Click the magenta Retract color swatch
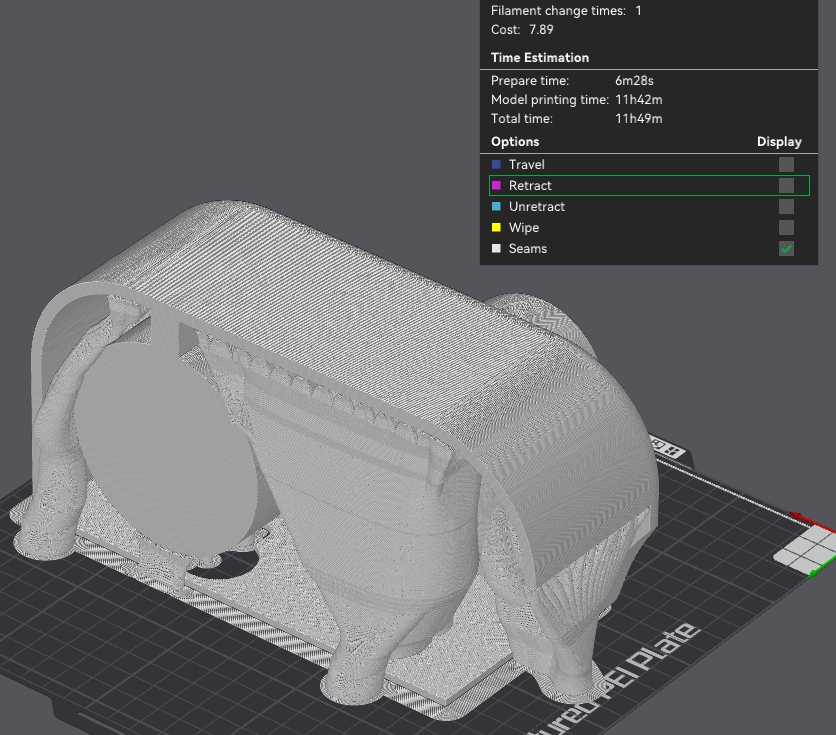Image resolution: width=836 pixels, height=735 pixels. pos(496,185)
